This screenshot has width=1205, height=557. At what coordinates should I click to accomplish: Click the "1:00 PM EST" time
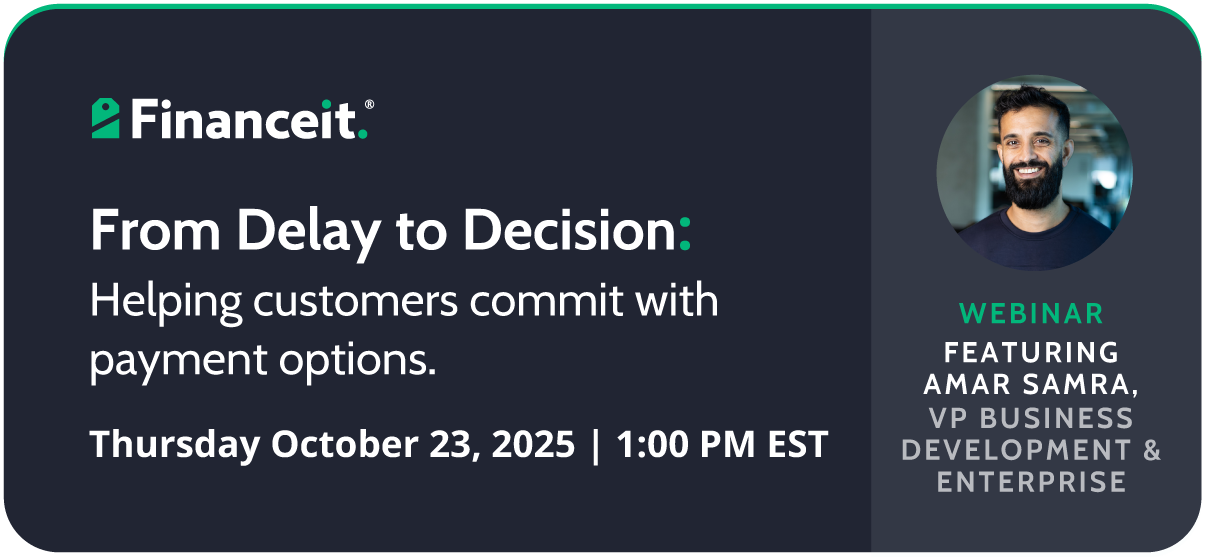tap(723, 444)
